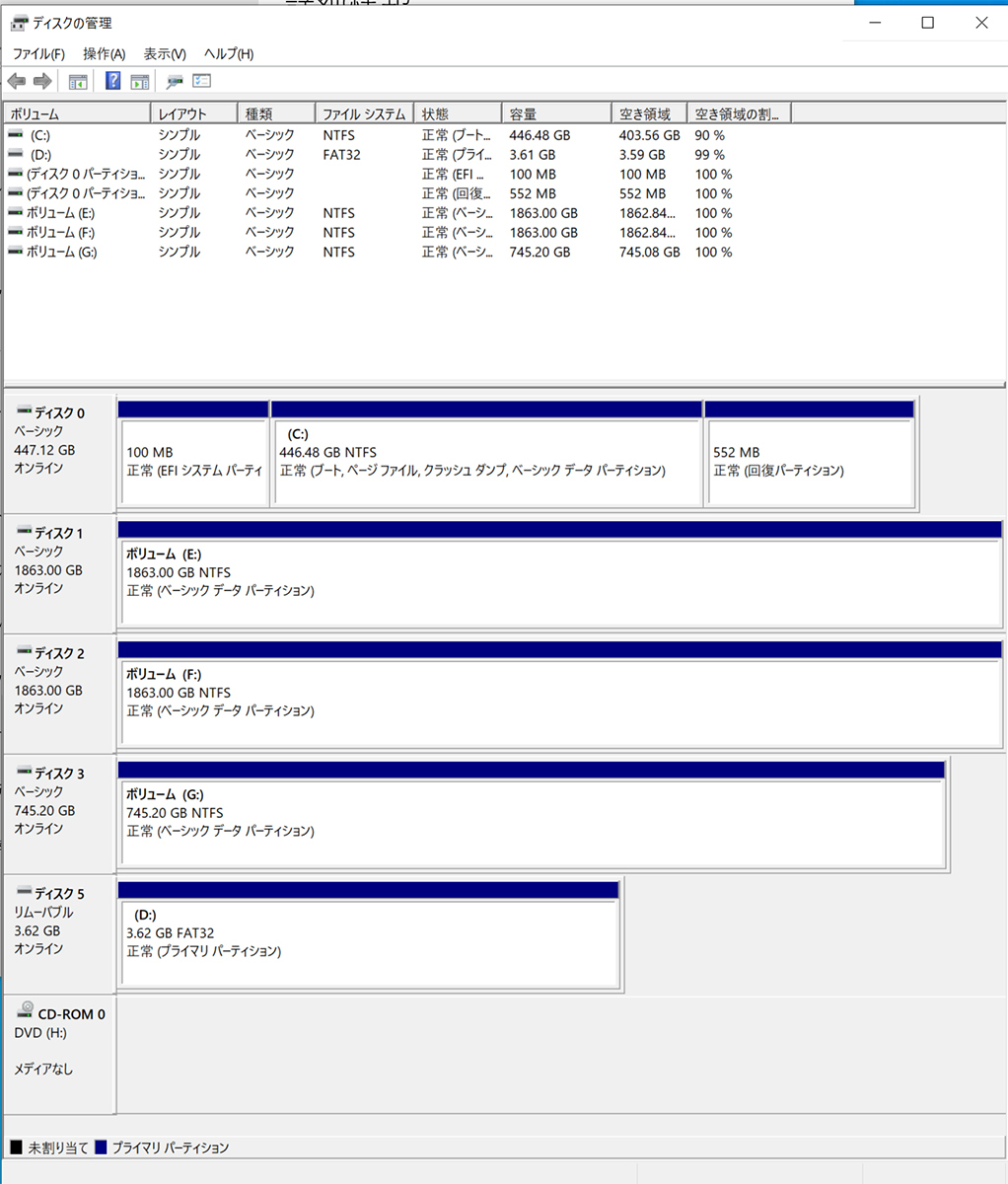Sort by the ボリューム column header
1008x1184 pixels.
(x=78, y=114)
